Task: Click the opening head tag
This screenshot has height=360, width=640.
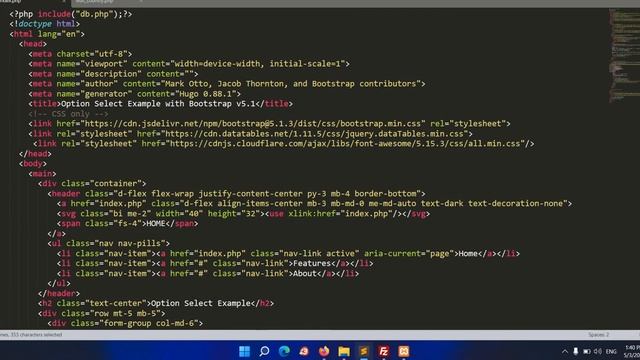Action: coord(33,44)
